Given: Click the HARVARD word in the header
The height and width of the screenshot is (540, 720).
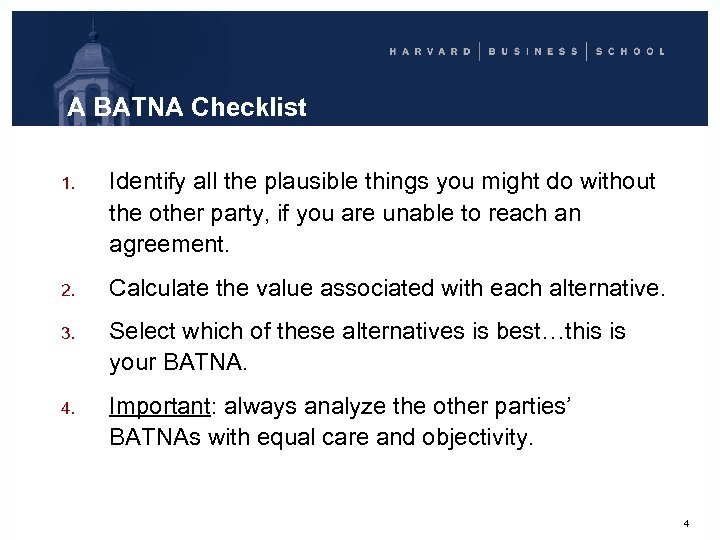Looking at the screenshot, I should (430, 51).
